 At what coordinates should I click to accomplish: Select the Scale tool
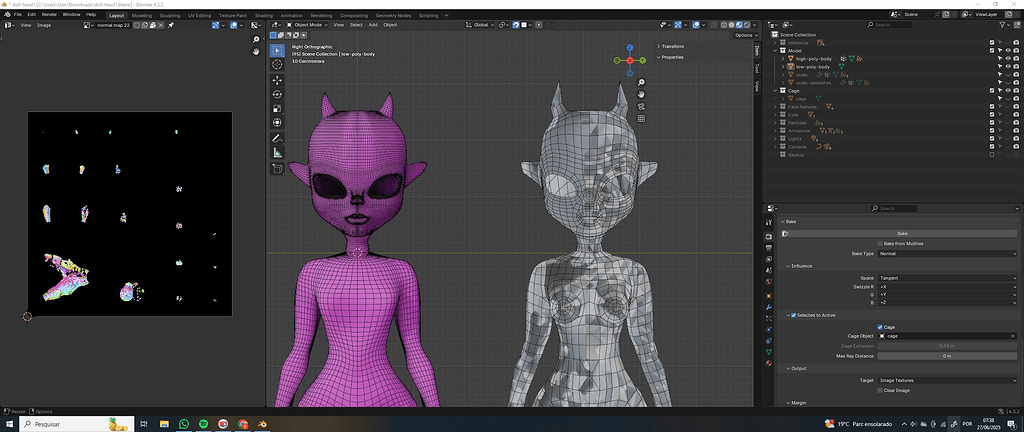277,108
